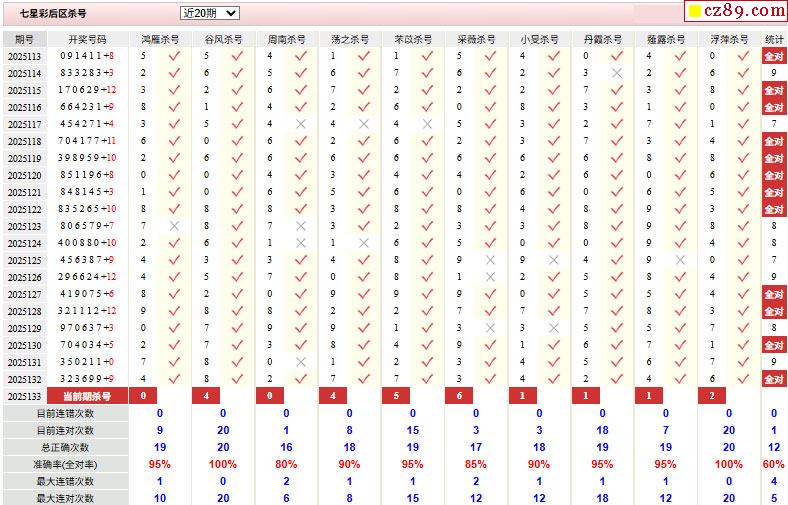Click the cz89.com logo link
The image size is (788, 505).
pyautogui.click(x=736, y=12)
